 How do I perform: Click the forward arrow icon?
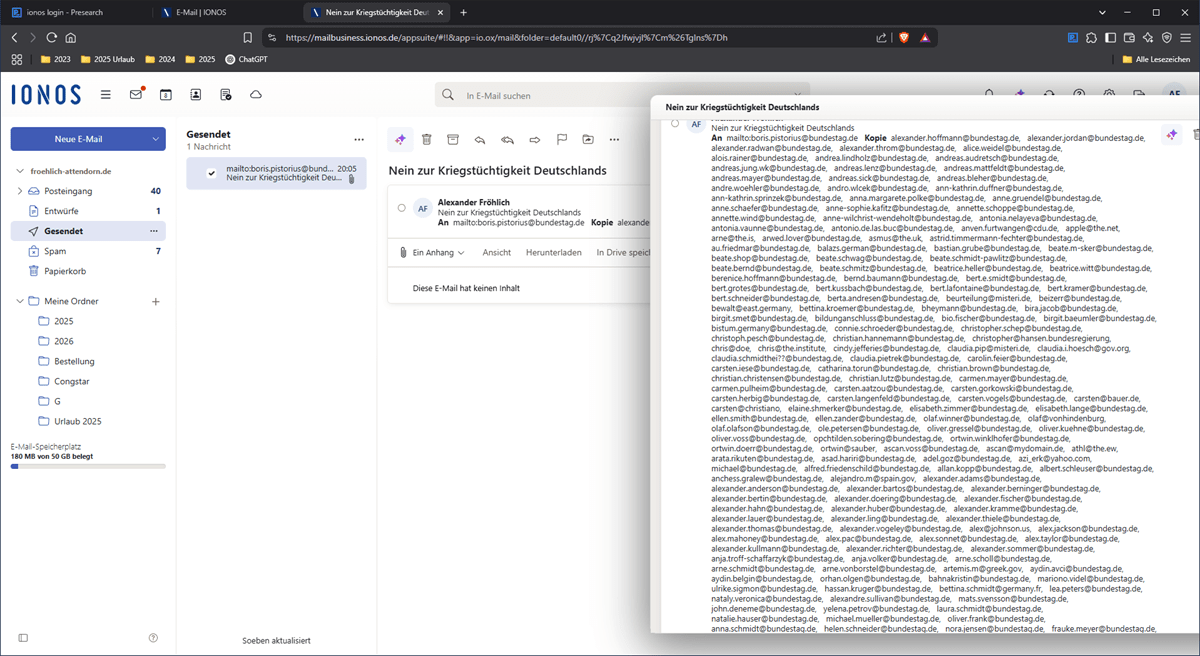coord(534,139)
